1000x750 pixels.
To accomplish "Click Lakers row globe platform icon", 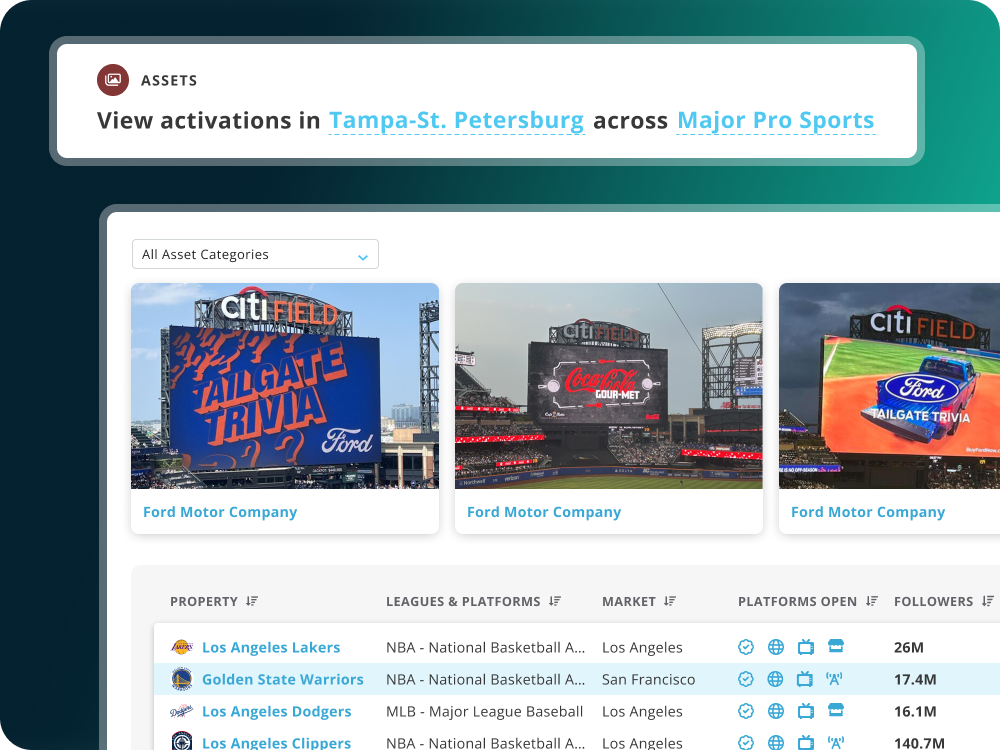I will [776, 647].
